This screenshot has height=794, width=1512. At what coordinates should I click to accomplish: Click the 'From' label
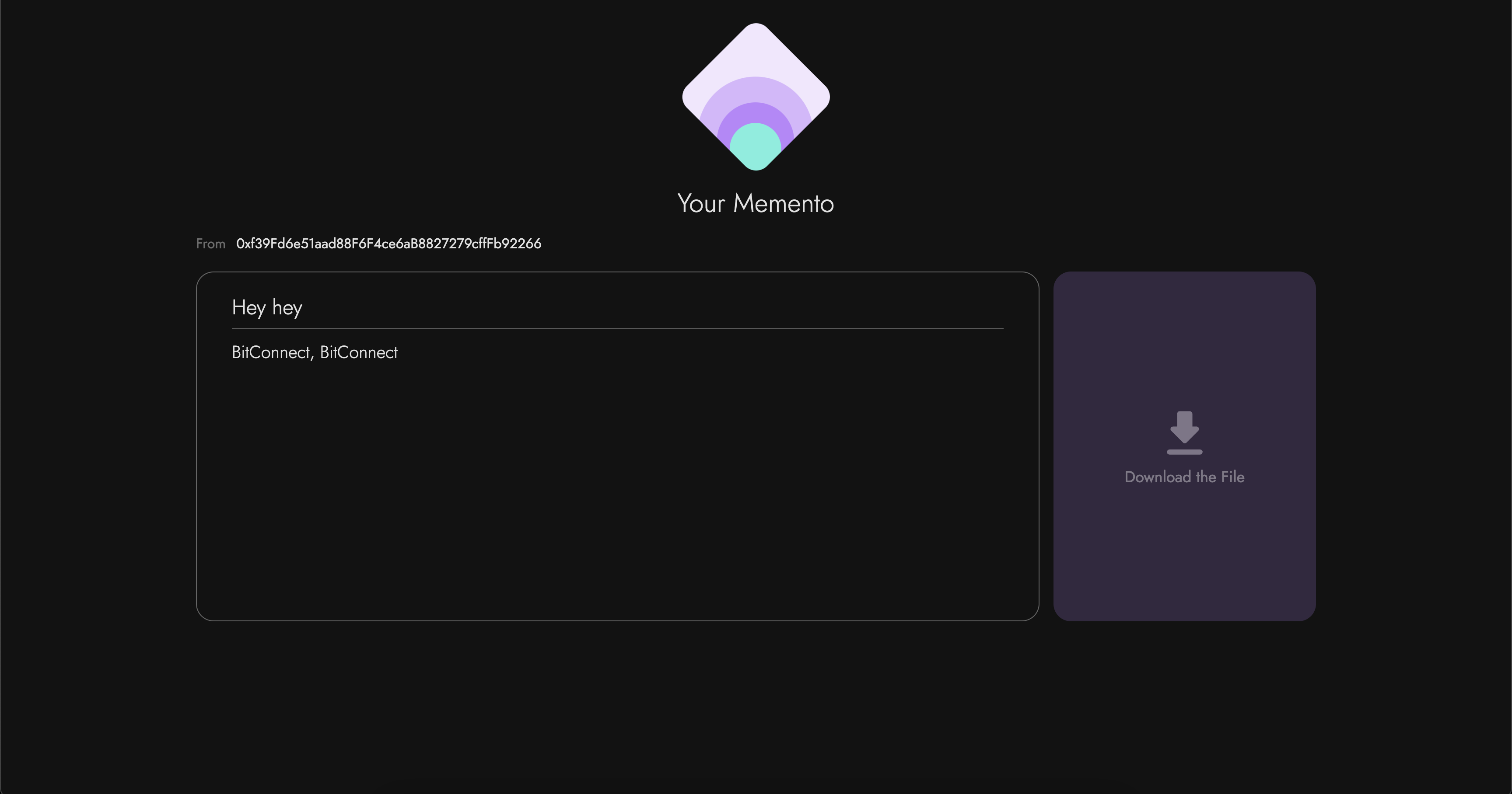[x=211, y=244]
